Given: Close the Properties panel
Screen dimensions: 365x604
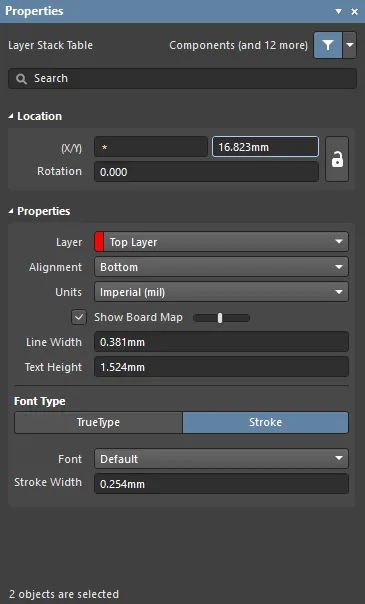Looking at the screenshot, I should pos(355,12).
